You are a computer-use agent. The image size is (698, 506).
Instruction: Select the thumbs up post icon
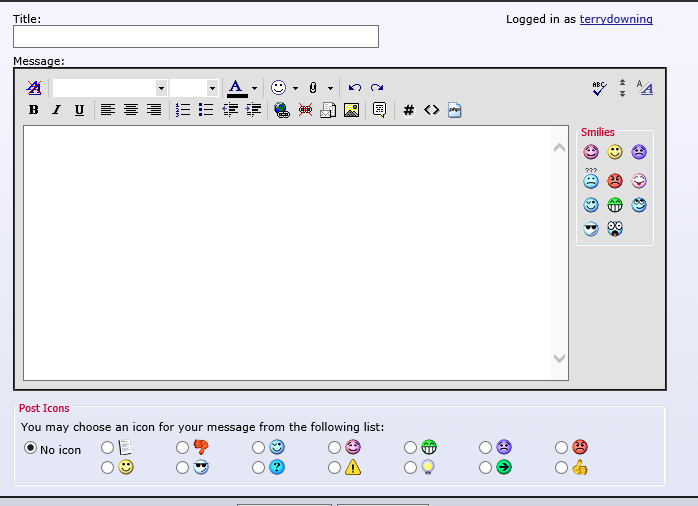(561, 467)
